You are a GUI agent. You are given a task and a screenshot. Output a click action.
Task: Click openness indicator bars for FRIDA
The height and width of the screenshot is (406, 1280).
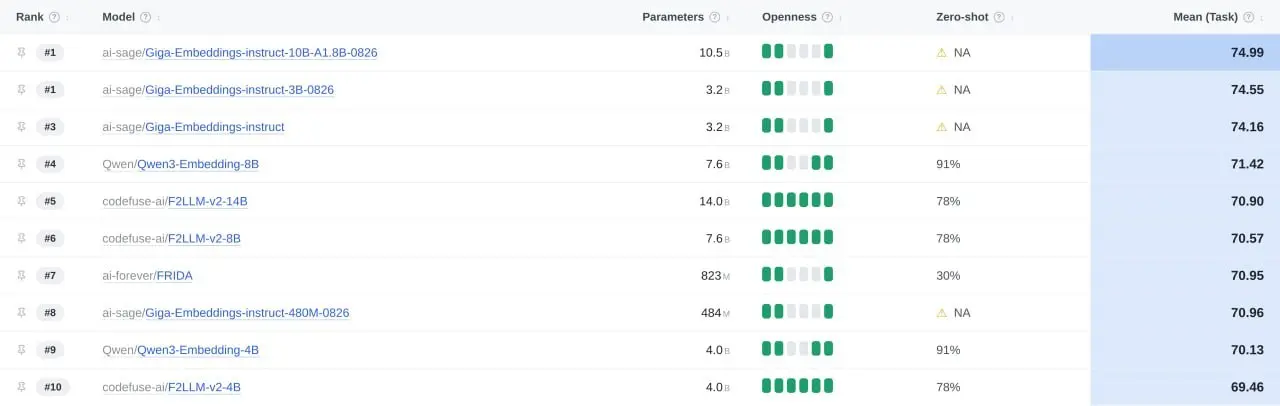pos(797,275)
